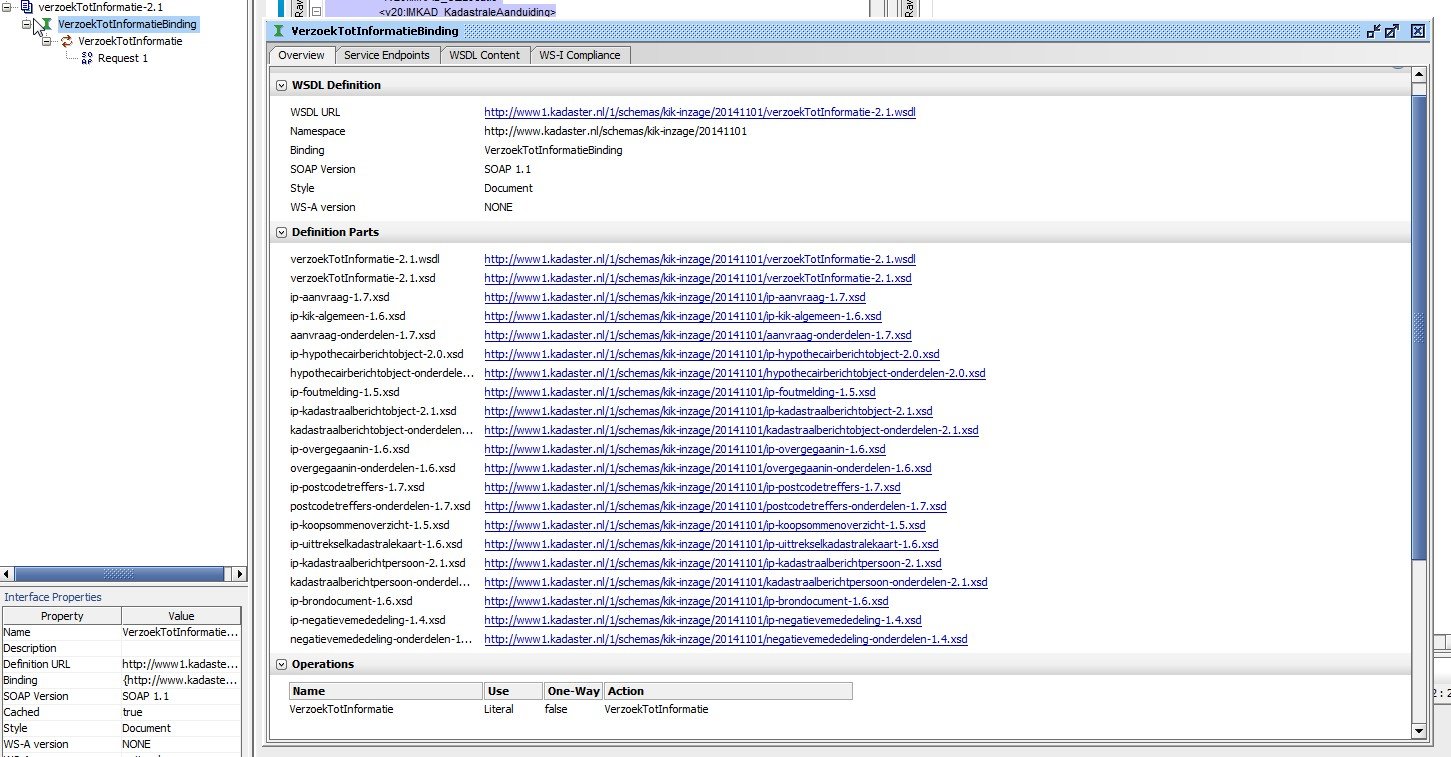The width and height of the screenshot is (1451, 757).
Task: Open the ip-overgegaanin-1.6.xsd link
Action: pos(685,449)
